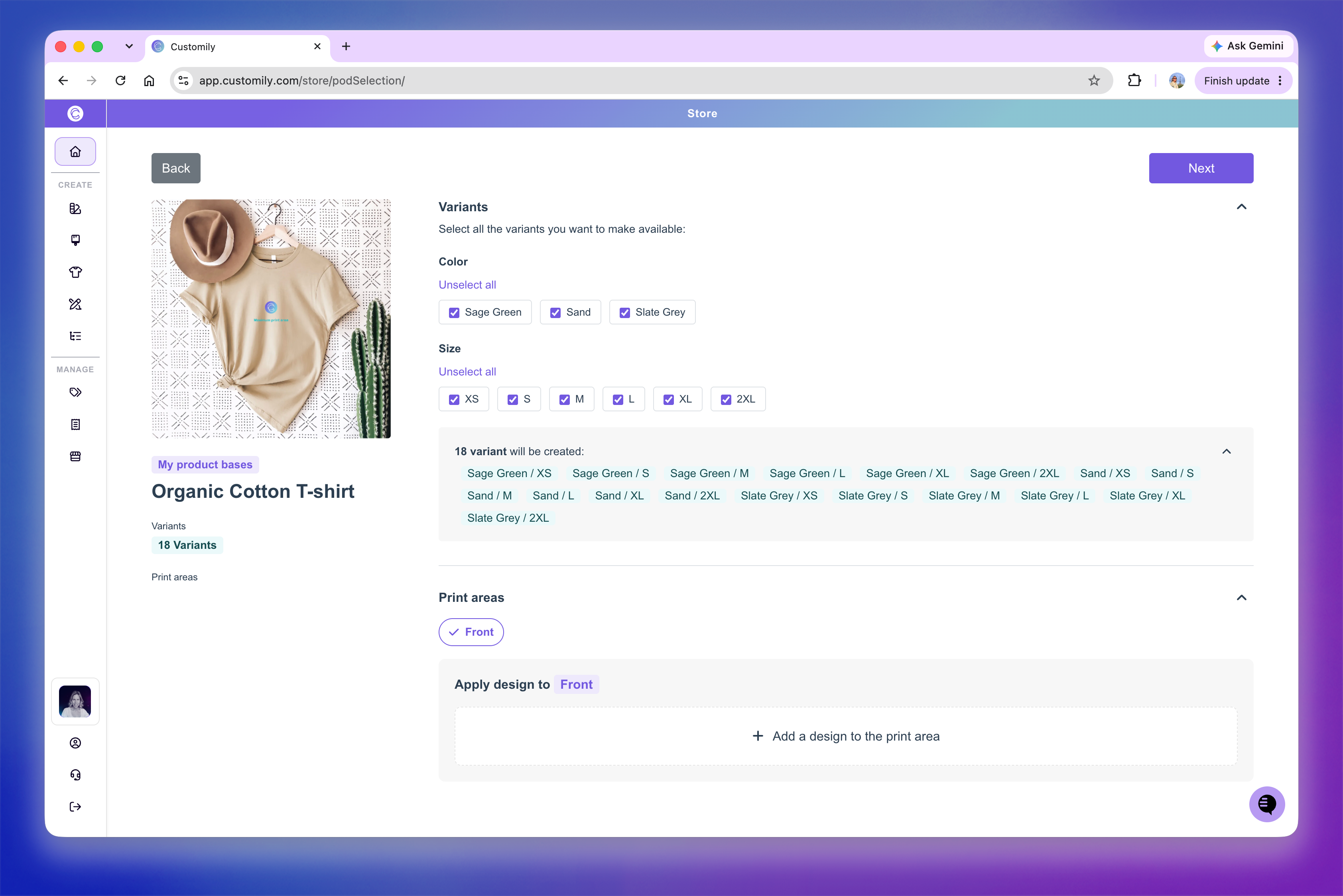This screenshot has height=896, width=1343.
Task: Uncheck the M size checkbox
Action: (564, 399)
